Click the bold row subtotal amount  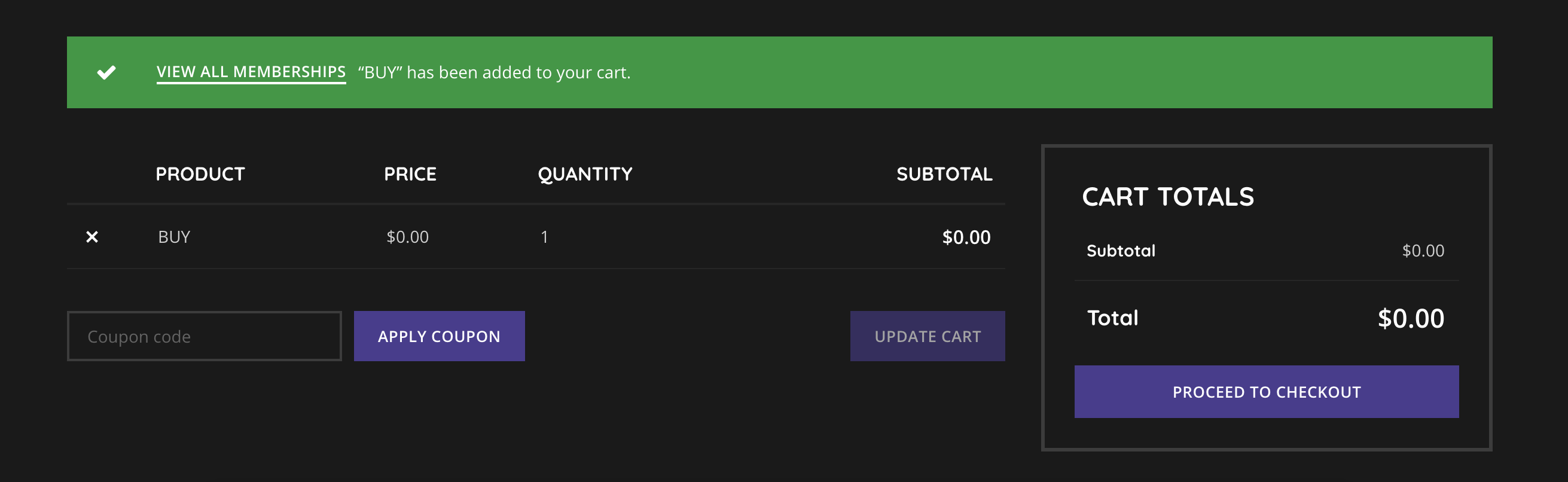pyautogui.click(x=966, y=237)
